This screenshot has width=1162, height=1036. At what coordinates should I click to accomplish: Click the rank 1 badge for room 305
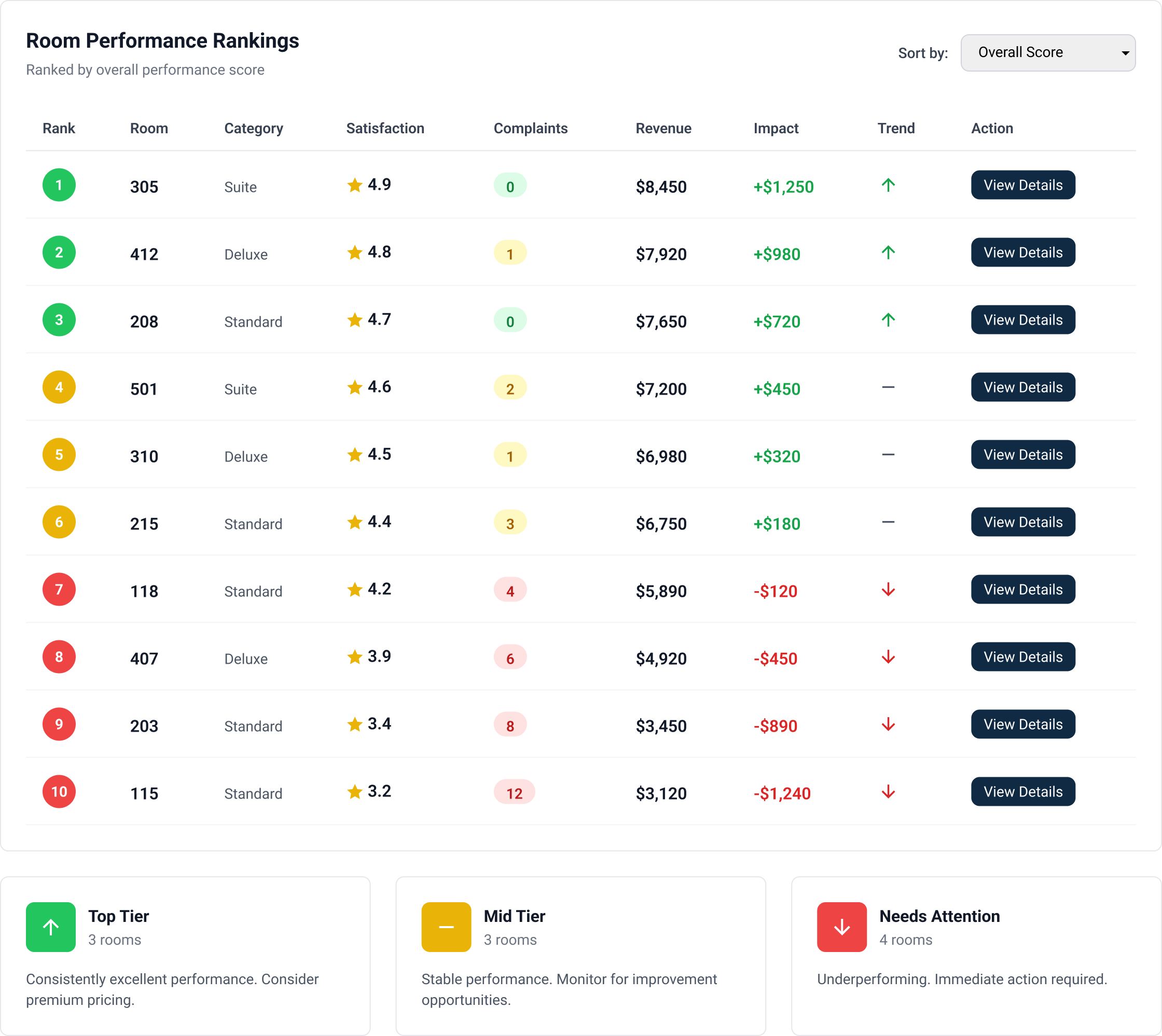[59, 185]
